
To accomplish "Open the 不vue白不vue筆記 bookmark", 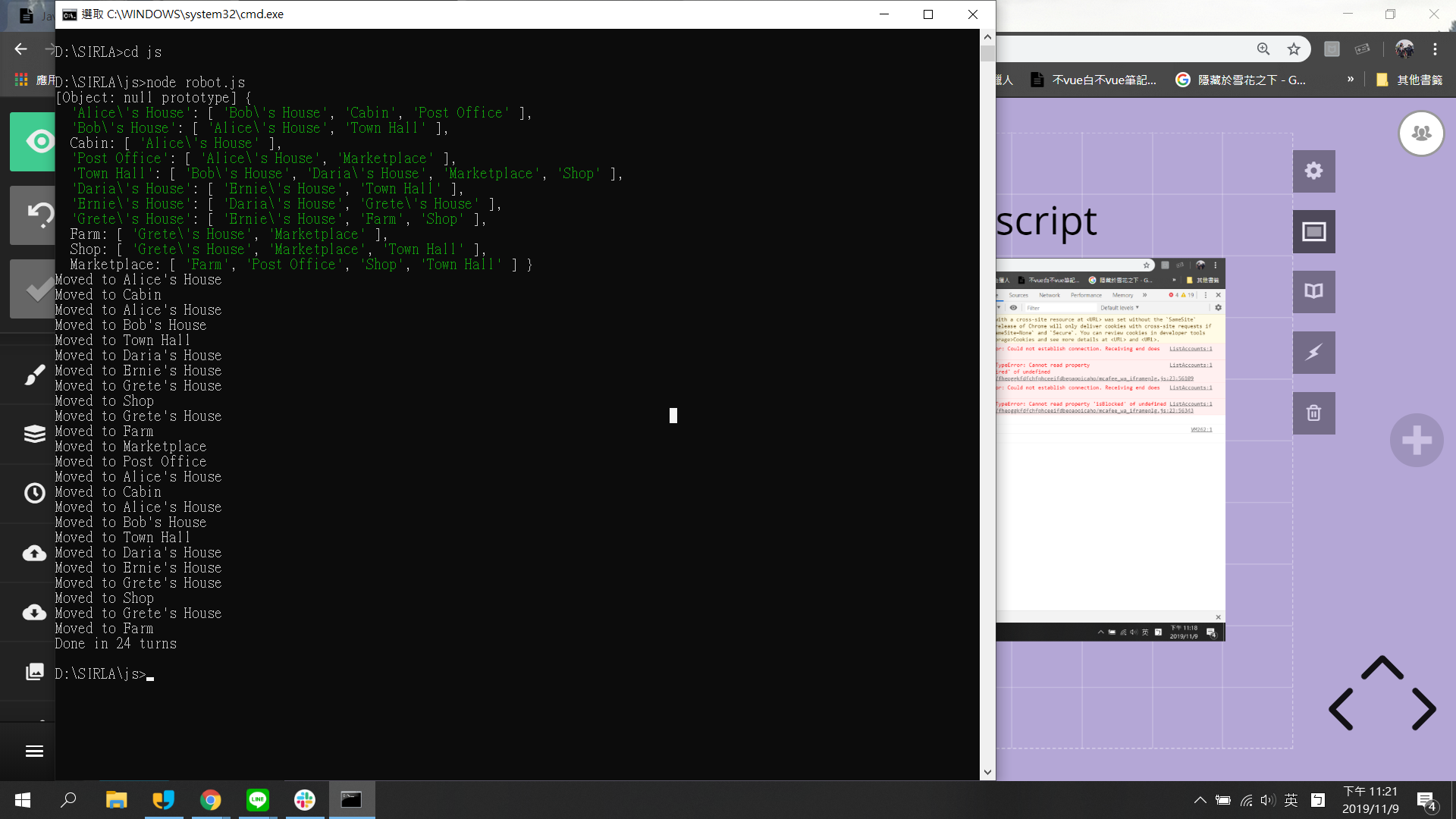I will click(1093, 80).
